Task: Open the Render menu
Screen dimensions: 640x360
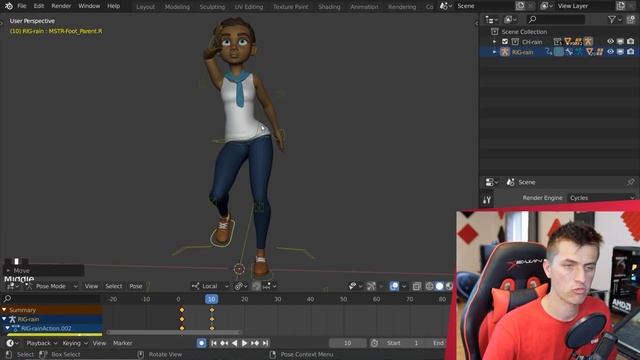Action: coord(61,6)
